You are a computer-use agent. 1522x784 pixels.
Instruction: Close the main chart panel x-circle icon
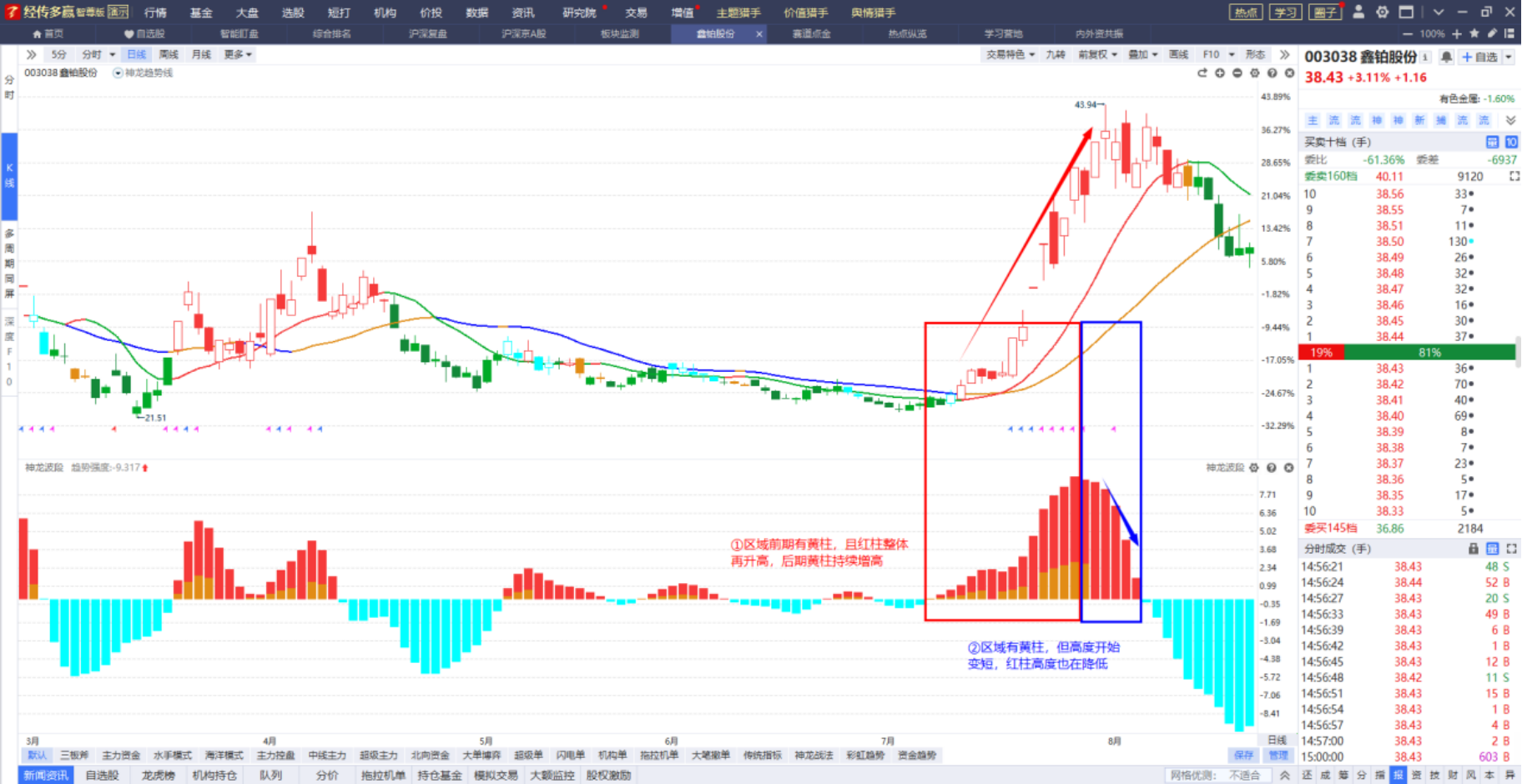tap(1290, 73)
